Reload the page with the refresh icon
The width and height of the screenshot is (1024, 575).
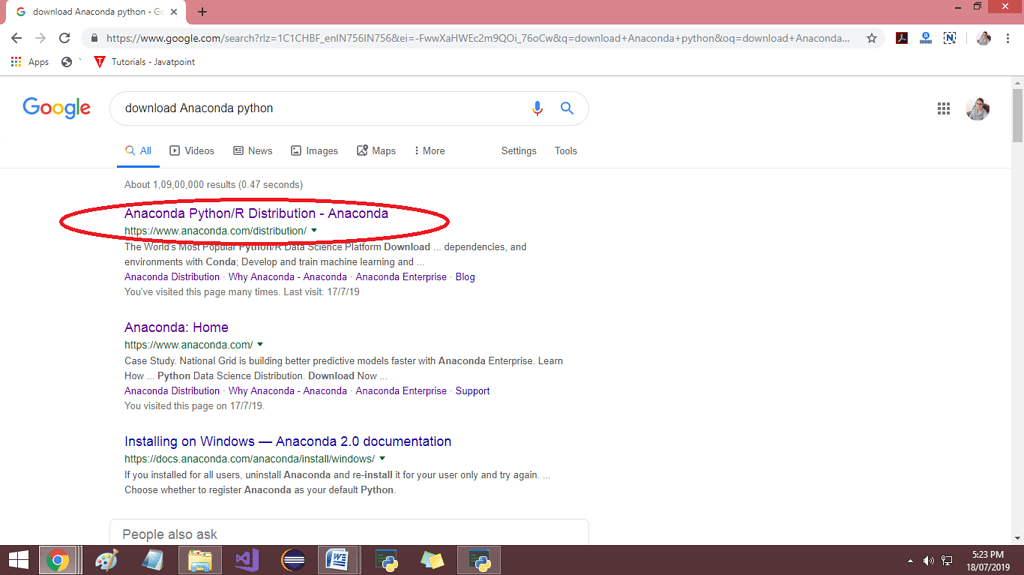64,39
